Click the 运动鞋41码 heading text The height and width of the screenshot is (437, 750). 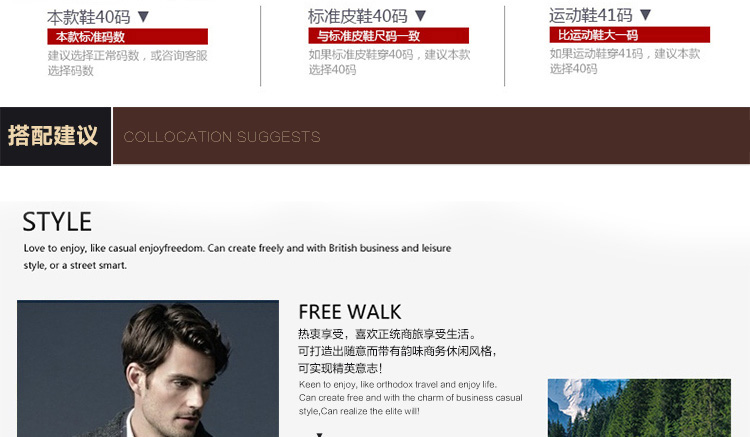[x=591, y=15]
